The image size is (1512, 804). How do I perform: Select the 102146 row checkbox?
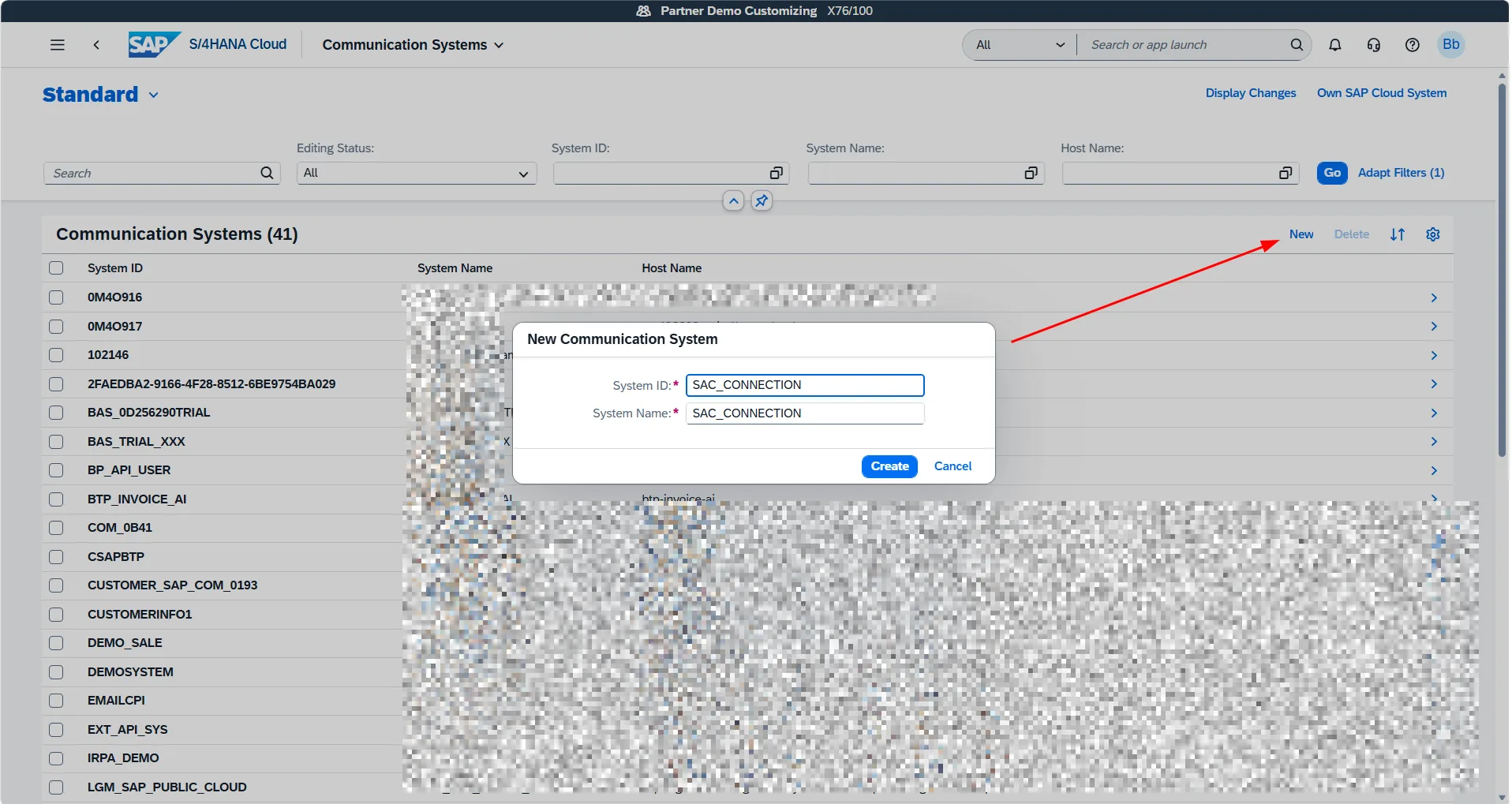click(x=56, y=355)
